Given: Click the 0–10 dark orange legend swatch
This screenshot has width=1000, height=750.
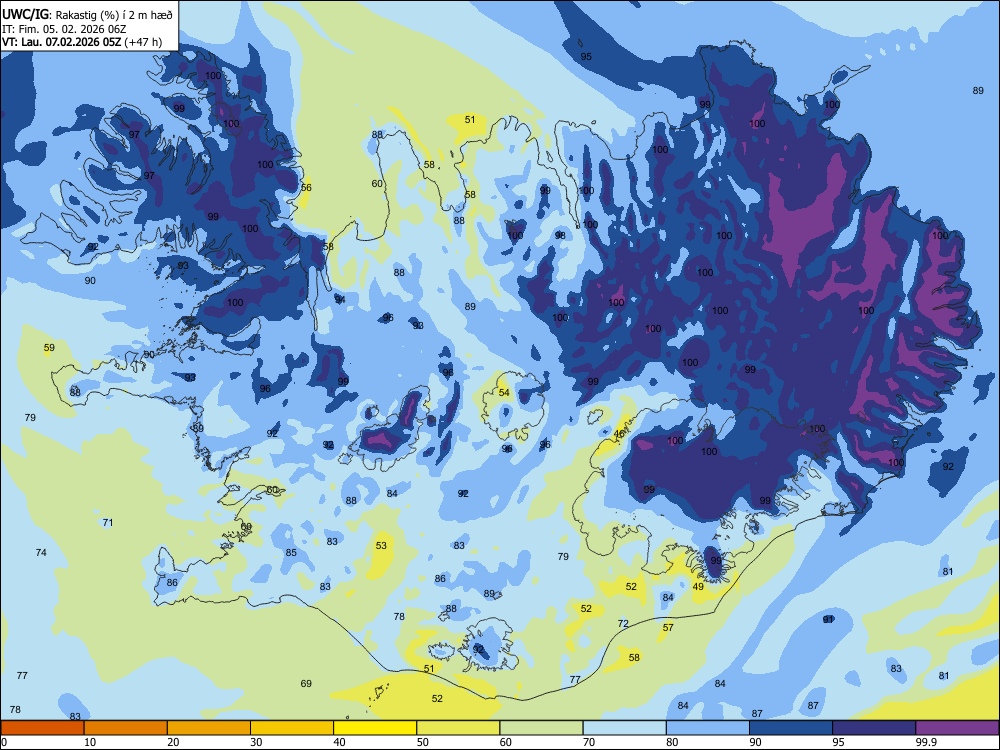Looking at the screenshot, I should point(42,728).
